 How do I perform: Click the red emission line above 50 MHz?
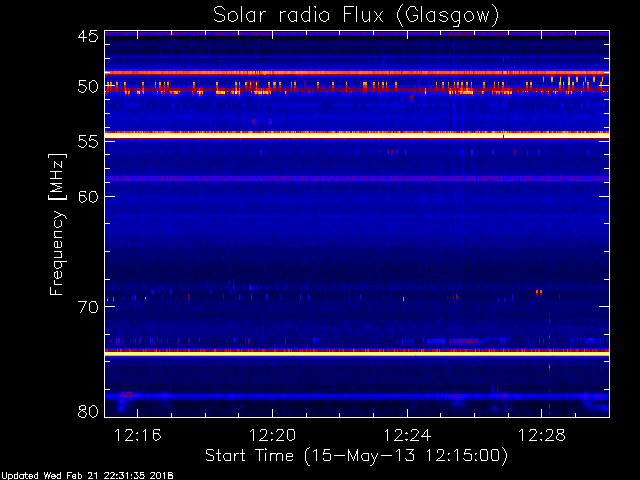[357, 73]
